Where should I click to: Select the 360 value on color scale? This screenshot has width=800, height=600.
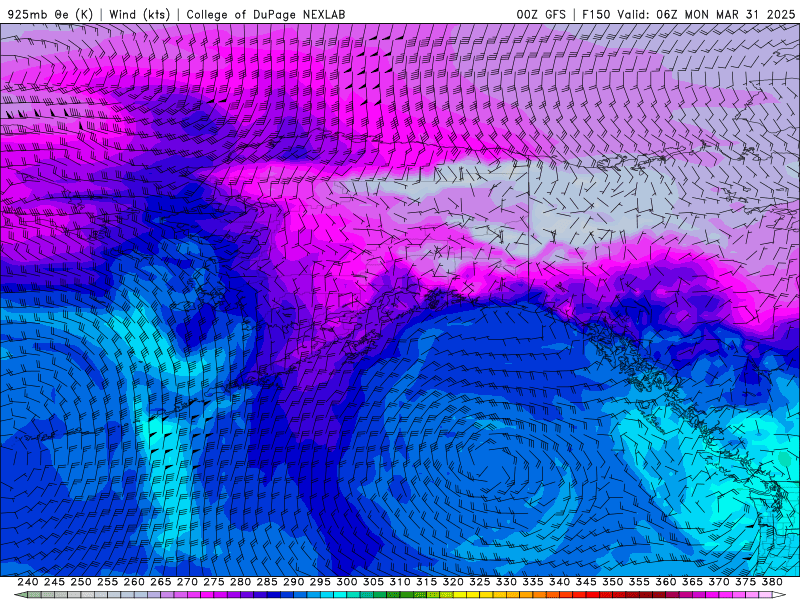click(666, 582)
